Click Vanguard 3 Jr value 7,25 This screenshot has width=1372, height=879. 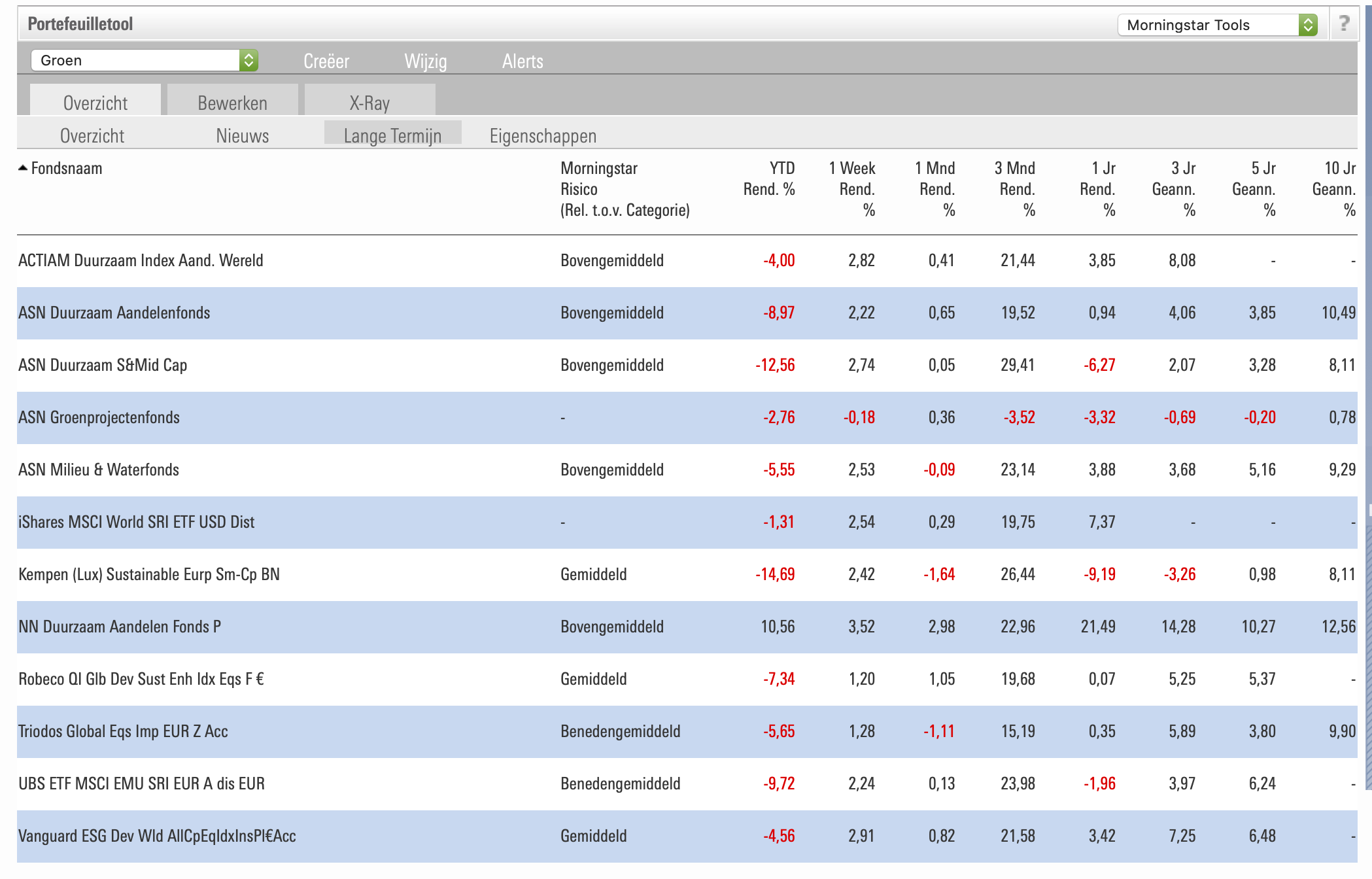[1182, 836]
